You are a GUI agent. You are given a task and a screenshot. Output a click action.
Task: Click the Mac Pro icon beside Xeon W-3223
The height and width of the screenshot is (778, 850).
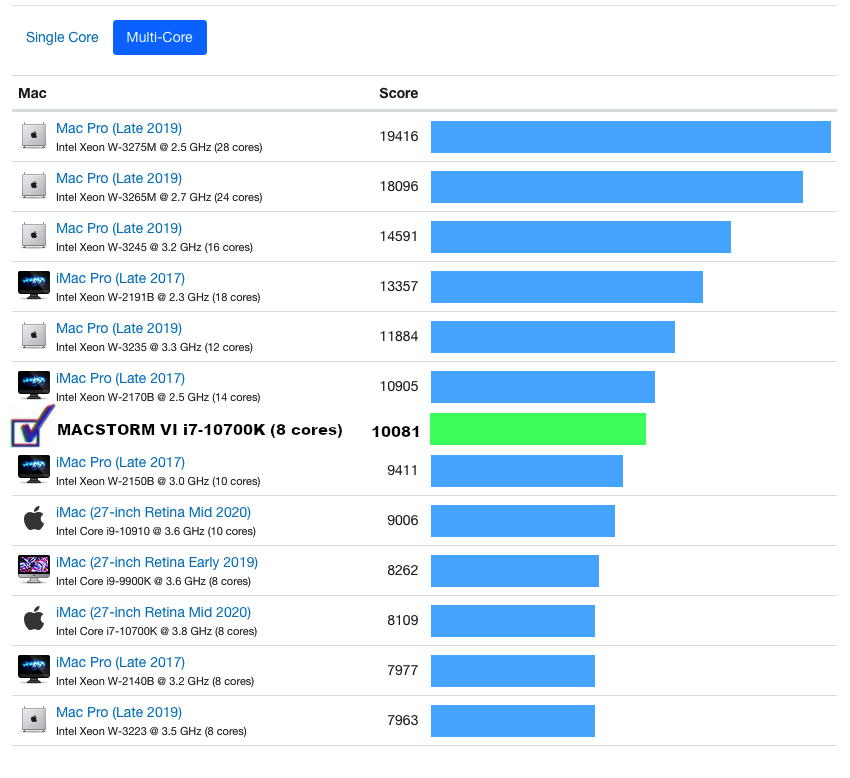tap(34, 719)
